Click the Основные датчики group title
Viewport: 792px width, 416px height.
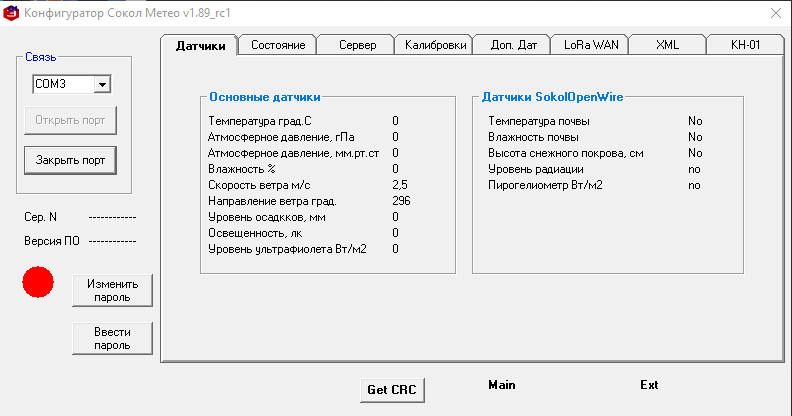click(x=265, y=97)
